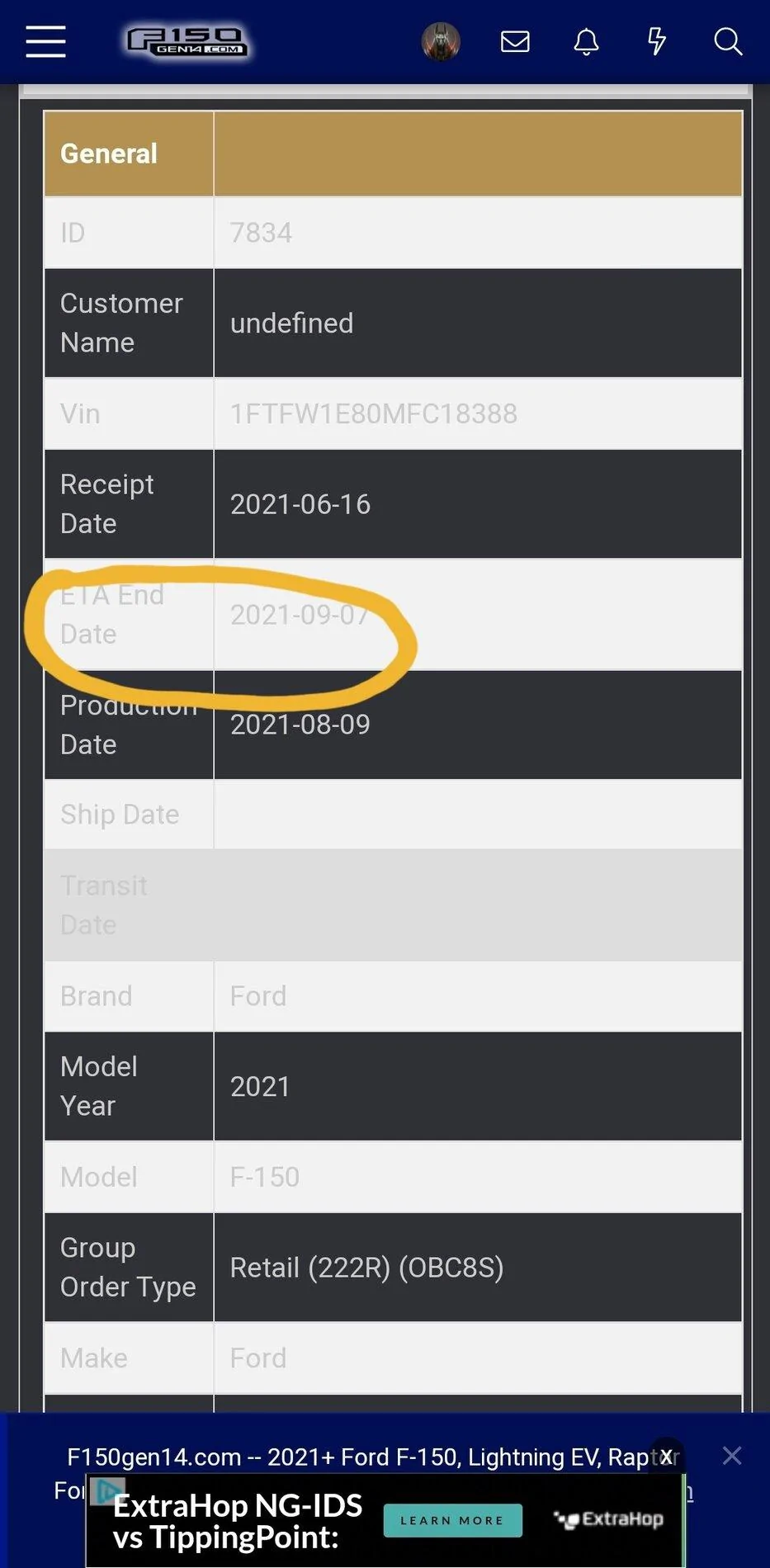Image resolution: width=770 pixels, height=1568 pixels.
Task: Open the user profile avatar
Action: point(441,41)
